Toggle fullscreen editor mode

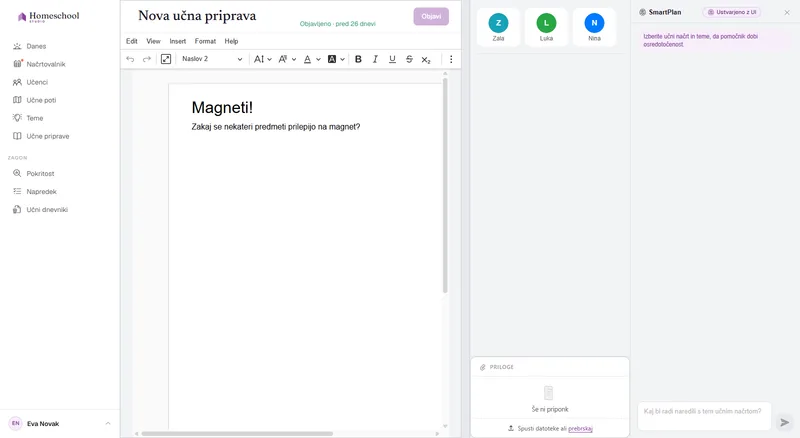pos(166,59)
